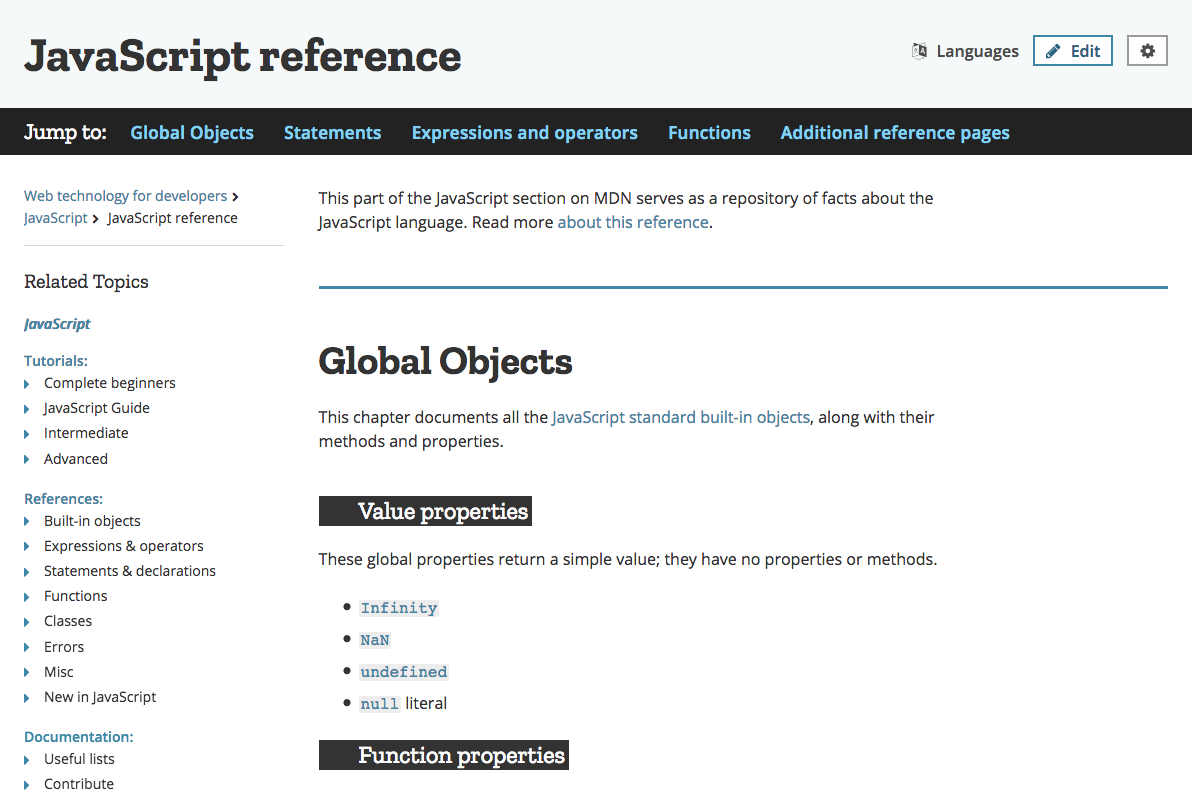Screen dimensions: 1192x794
Task: Click the Documentation: heading
Action: pyautogui.click(x=78, y=737)
